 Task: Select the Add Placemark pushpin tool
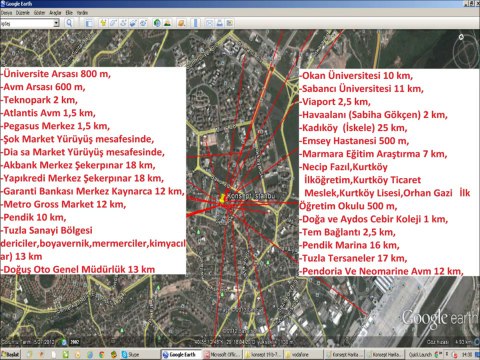point(103,23)
